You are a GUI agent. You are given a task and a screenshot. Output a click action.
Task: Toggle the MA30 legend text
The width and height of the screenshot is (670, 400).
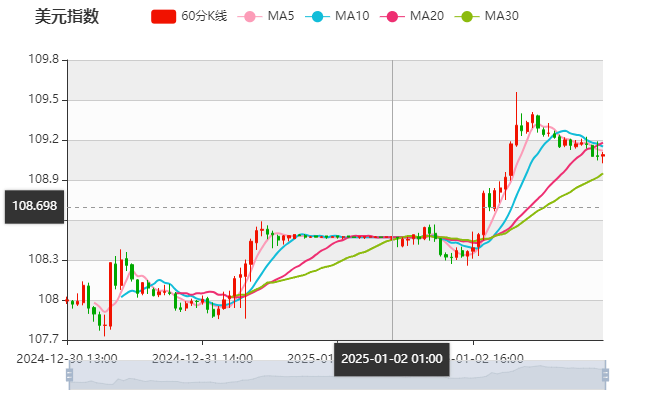coord(501,17)
